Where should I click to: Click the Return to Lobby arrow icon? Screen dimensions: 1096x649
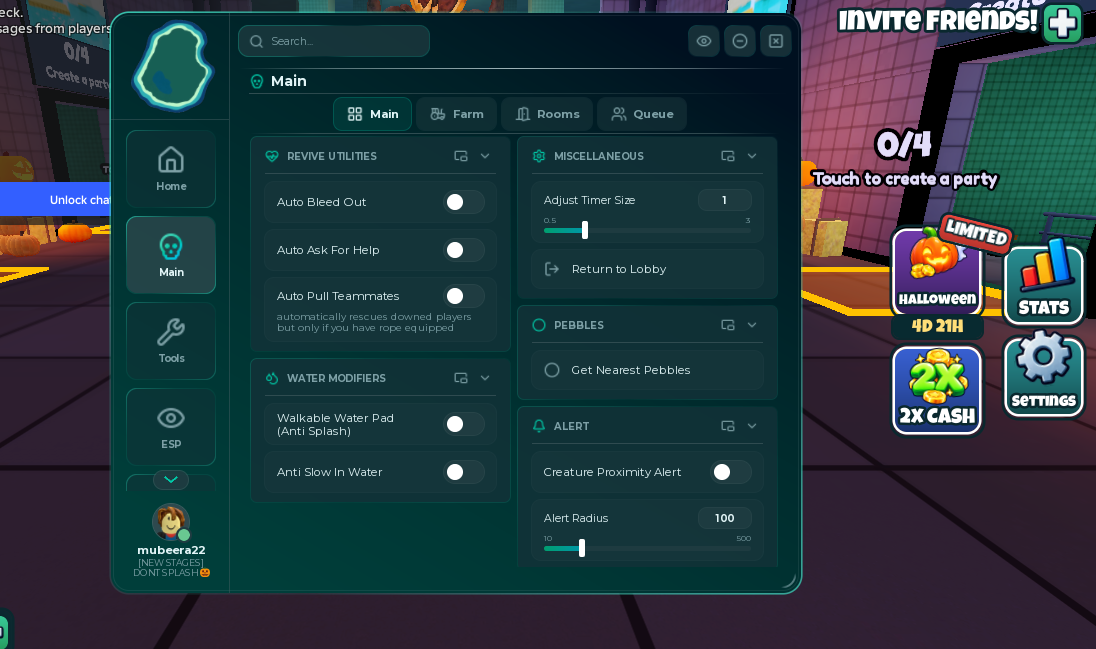tap(552, 269)
